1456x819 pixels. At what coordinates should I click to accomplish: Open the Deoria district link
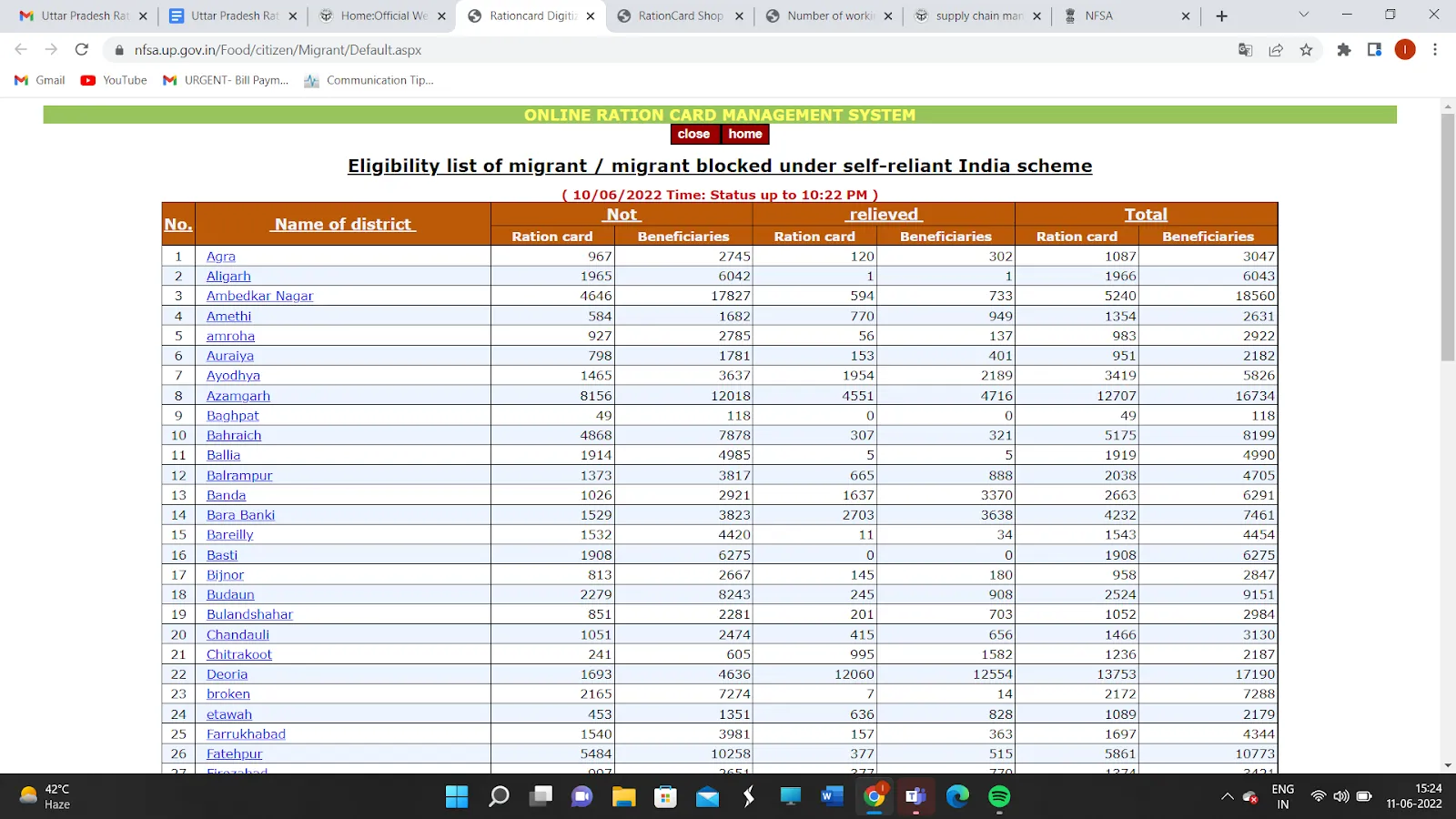227,674
